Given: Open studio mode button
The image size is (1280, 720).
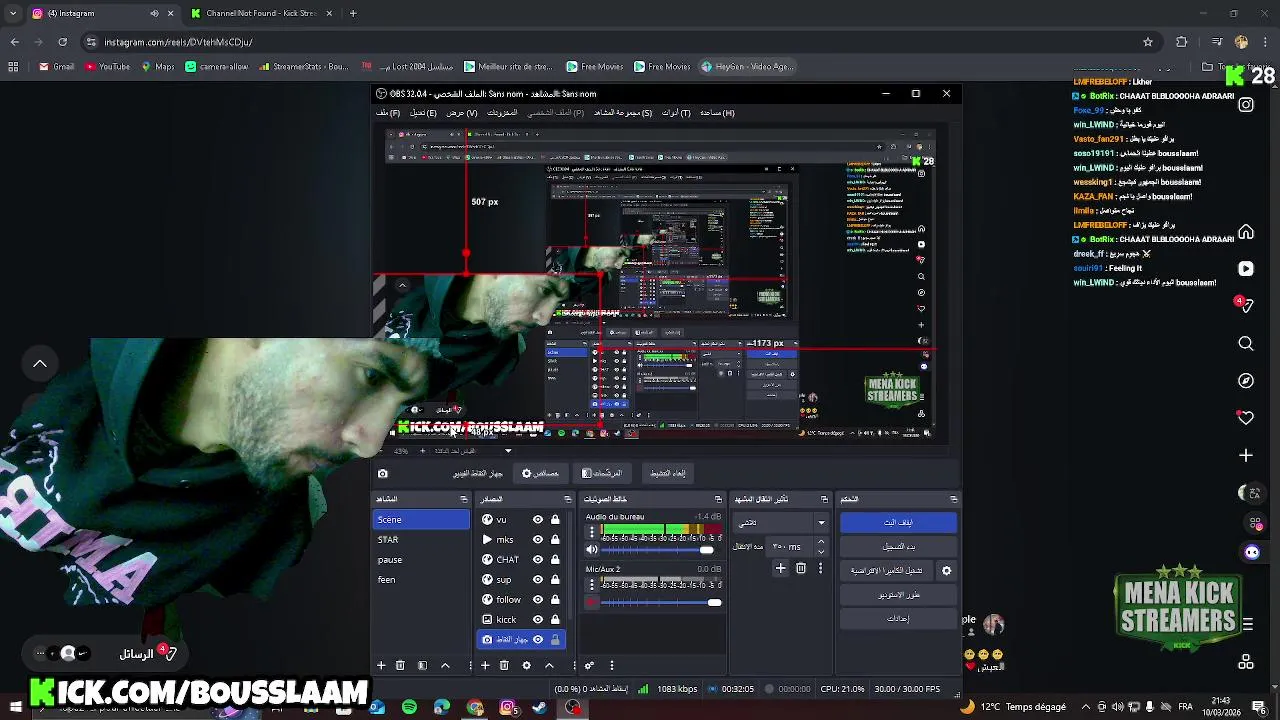Looking at the screenshot, I should (x=898, y=595).
